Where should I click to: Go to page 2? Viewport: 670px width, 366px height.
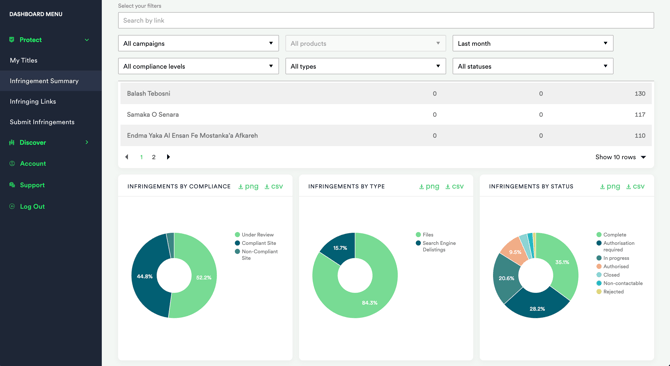[x=153, y=157]
